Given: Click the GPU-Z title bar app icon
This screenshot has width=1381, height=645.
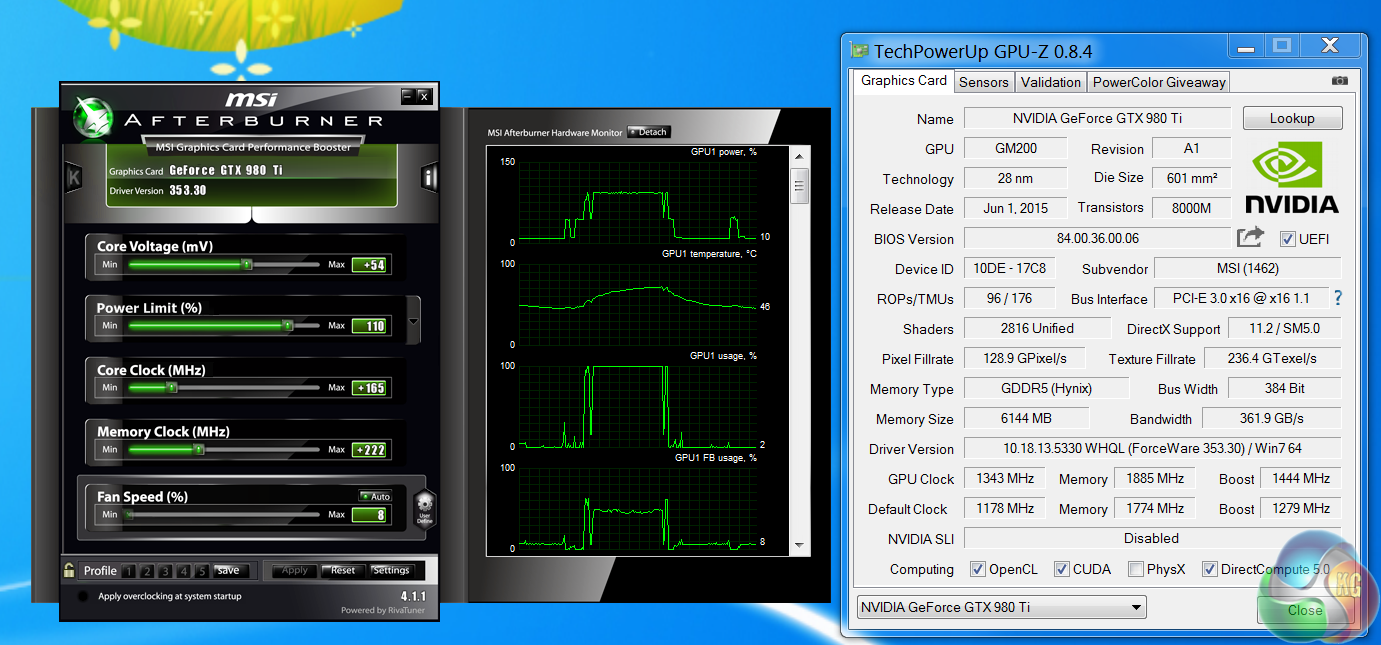Looking at the screenshot, I should coord(859,50).
